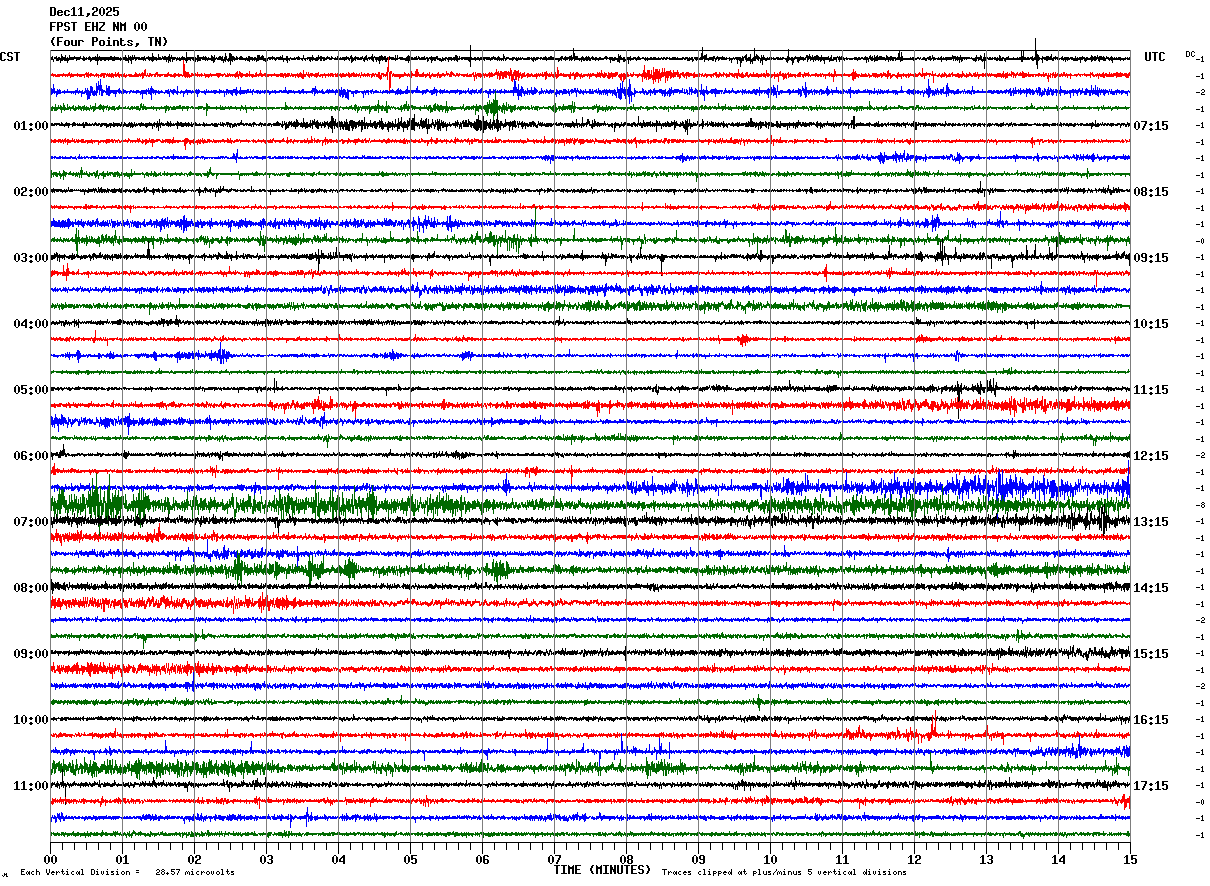Select the 06:00 CST row label
Viewport: 1210px width, 886px height.
point(31,456)
